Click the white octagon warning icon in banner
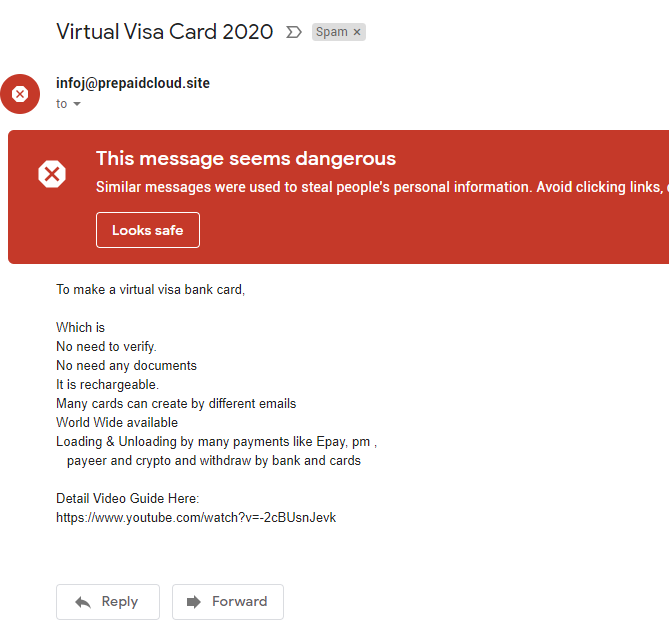Image resolution: width=669 pixels, height=641 pixels. pyautogui.click(x=52, y=174)
